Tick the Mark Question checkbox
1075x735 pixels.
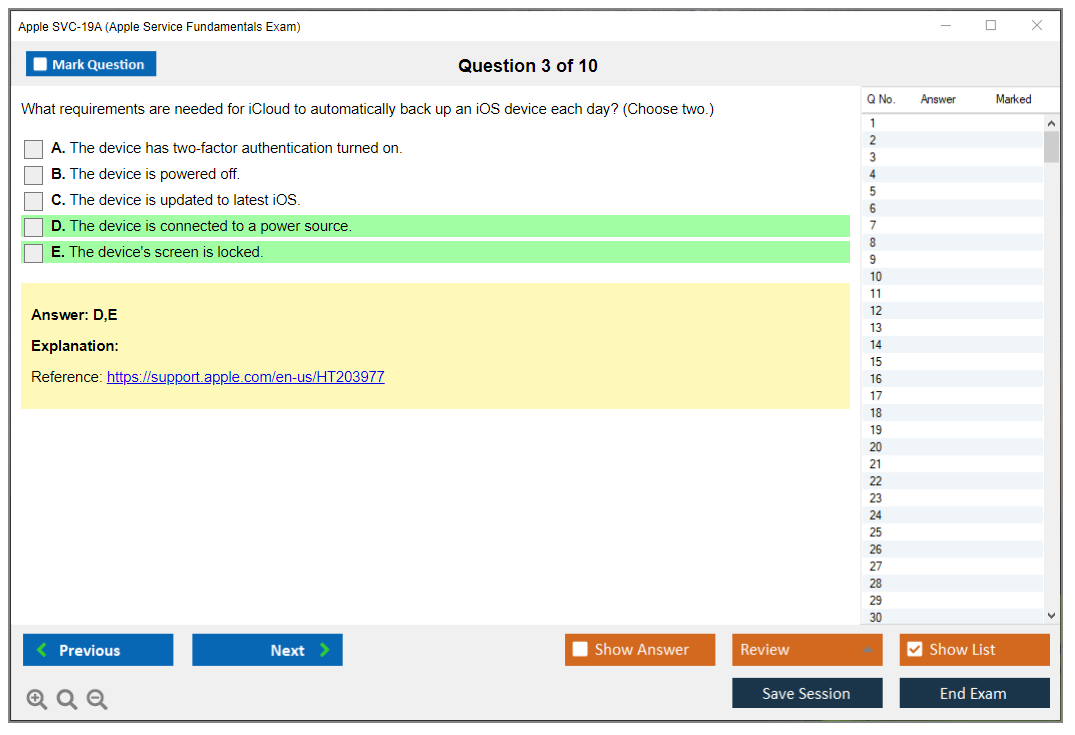pyautogui.click(x=40, y=65)
